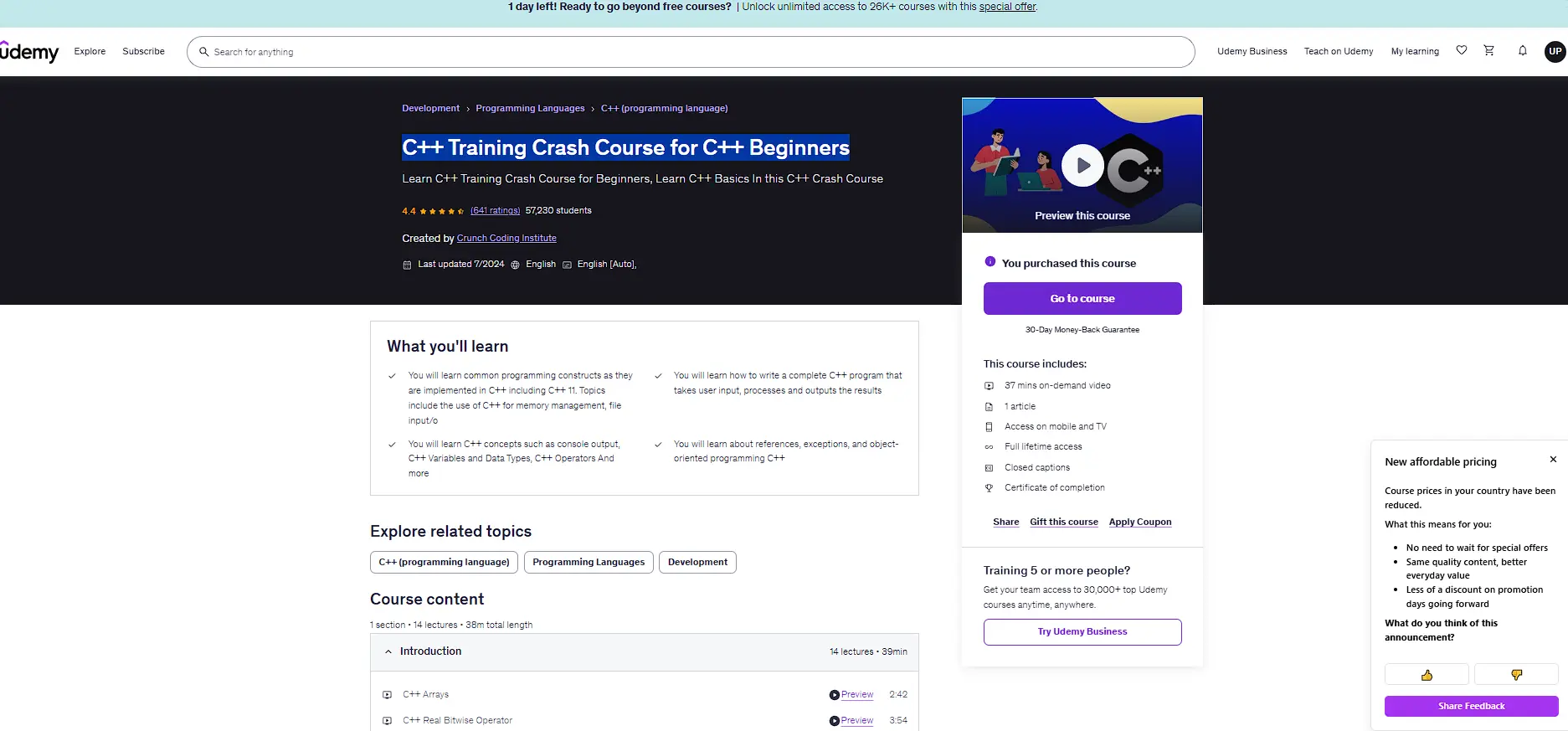Click the C++ Real Bitwise Operator video icon
The height and width of the screenshot is (731, 1568).
[387, 721]
